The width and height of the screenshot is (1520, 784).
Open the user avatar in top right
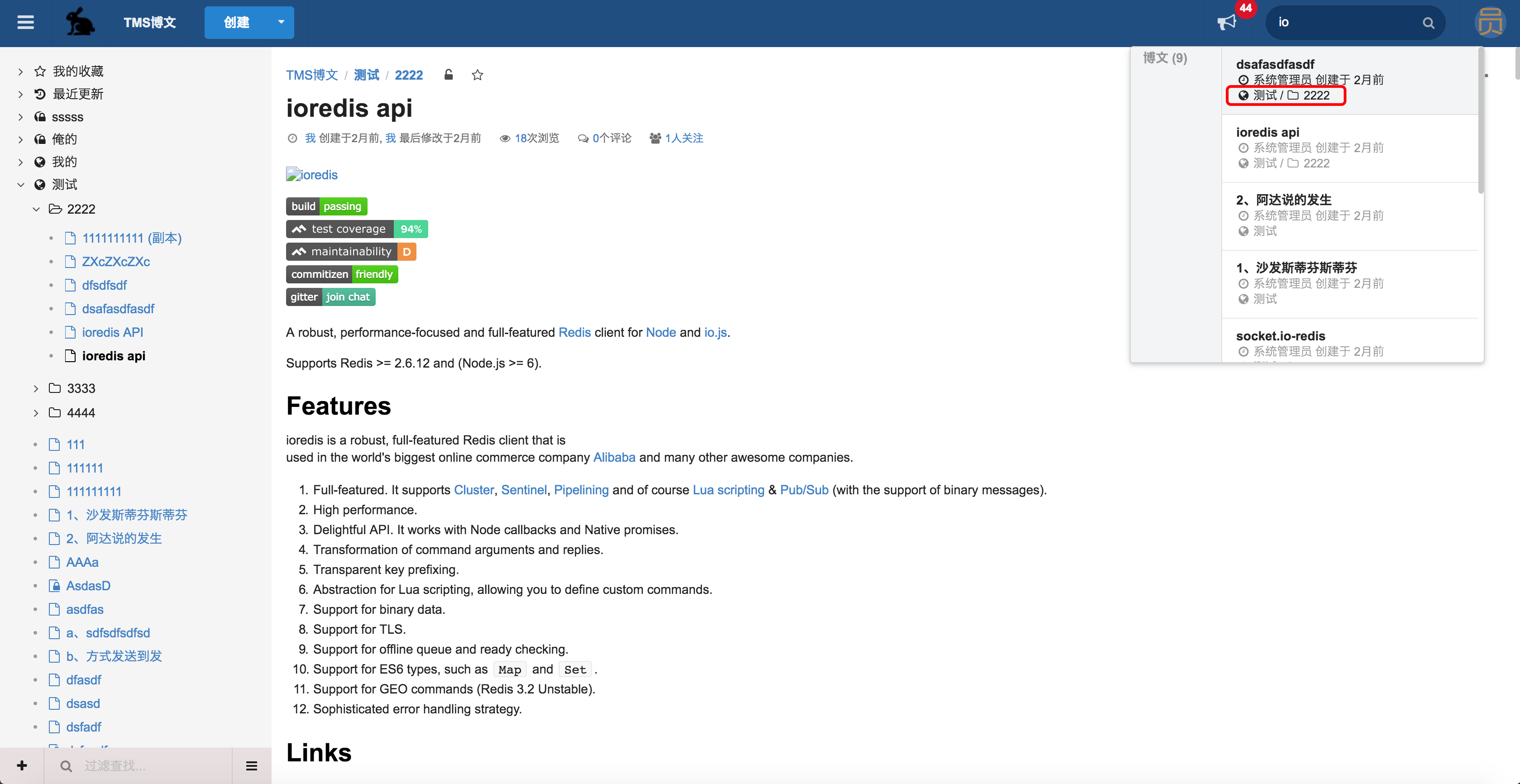coord(1490,23)
